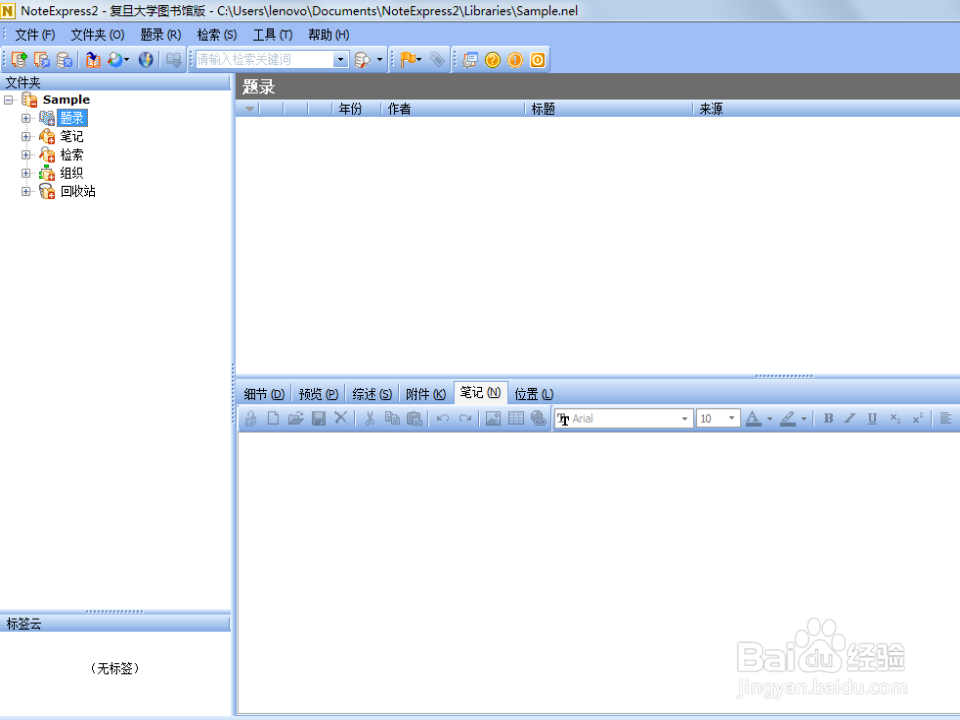Screen dimensions: 960x720
Task: Click the open database toolbar icon
Action: pos(42,59)
